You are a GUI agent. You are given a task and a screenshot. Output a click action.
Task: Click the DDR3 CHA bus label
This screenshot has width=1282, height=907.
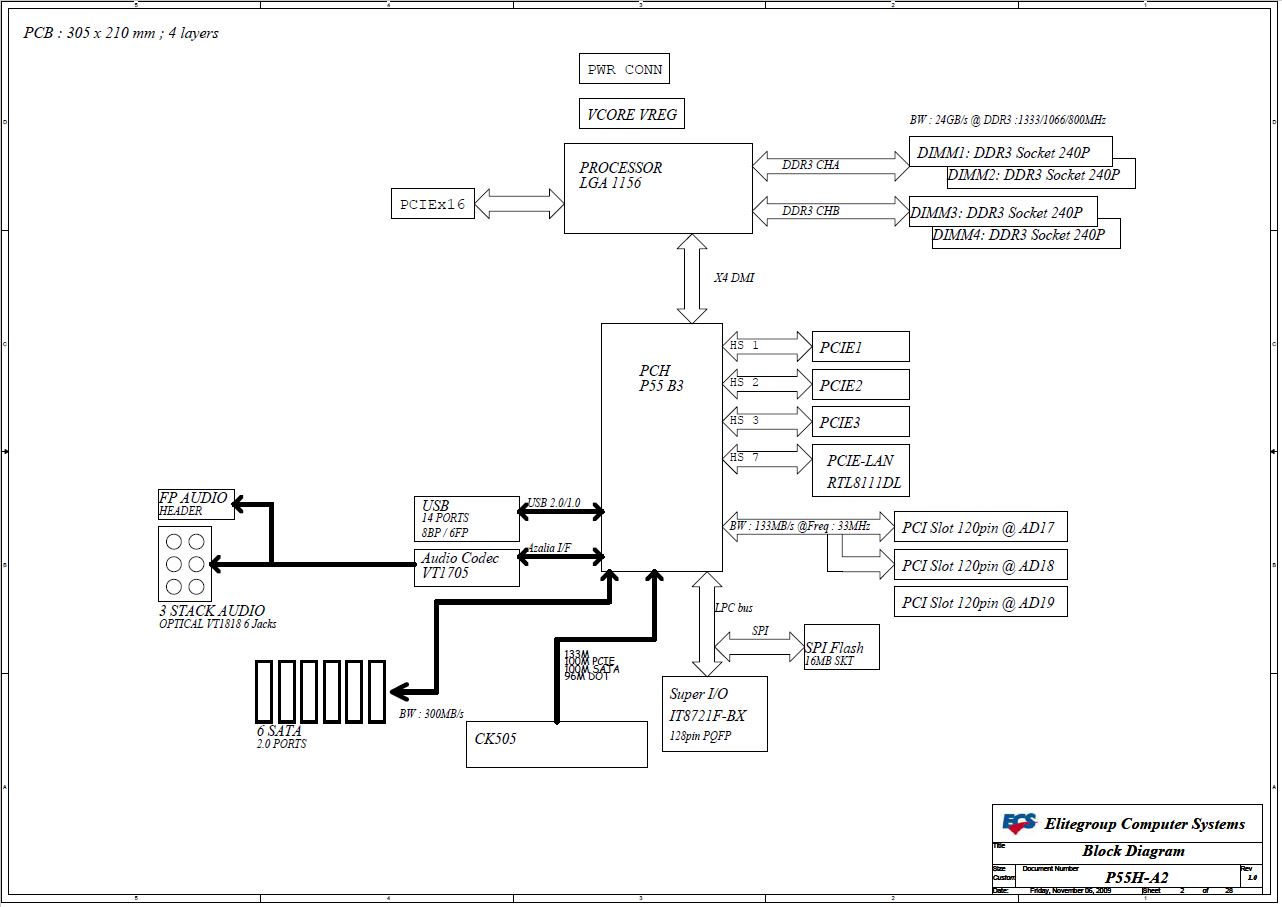click(x=811, y=165)
